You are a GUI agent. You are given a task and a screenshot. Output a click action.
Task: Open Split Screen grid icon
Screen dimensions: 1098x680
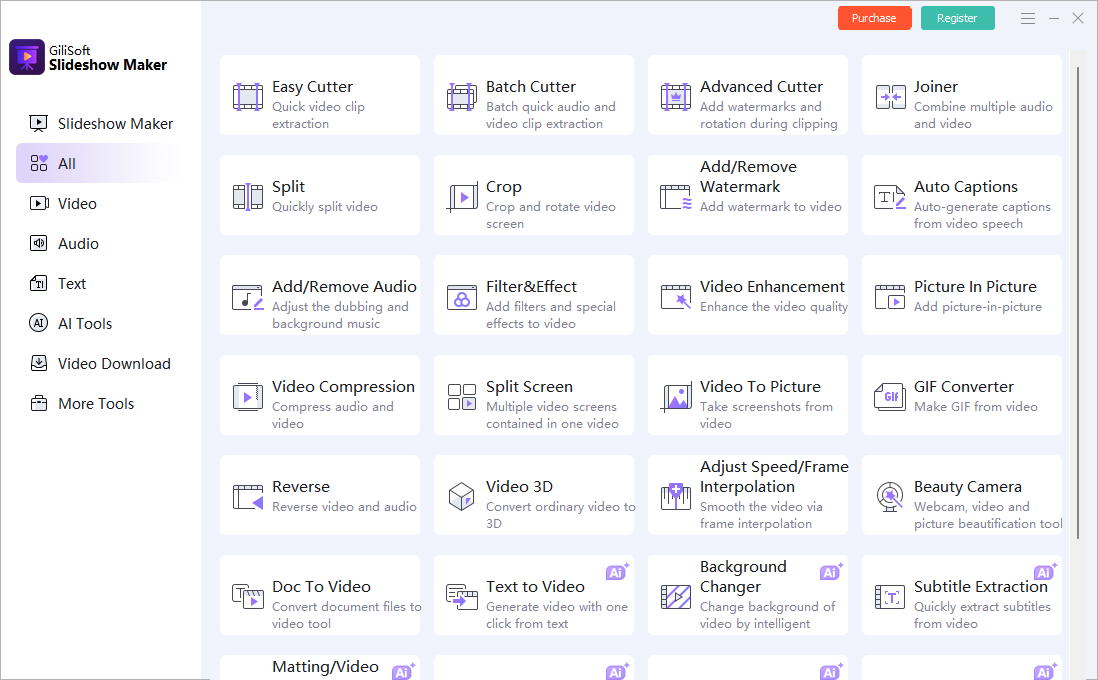(x=461, y=397)
